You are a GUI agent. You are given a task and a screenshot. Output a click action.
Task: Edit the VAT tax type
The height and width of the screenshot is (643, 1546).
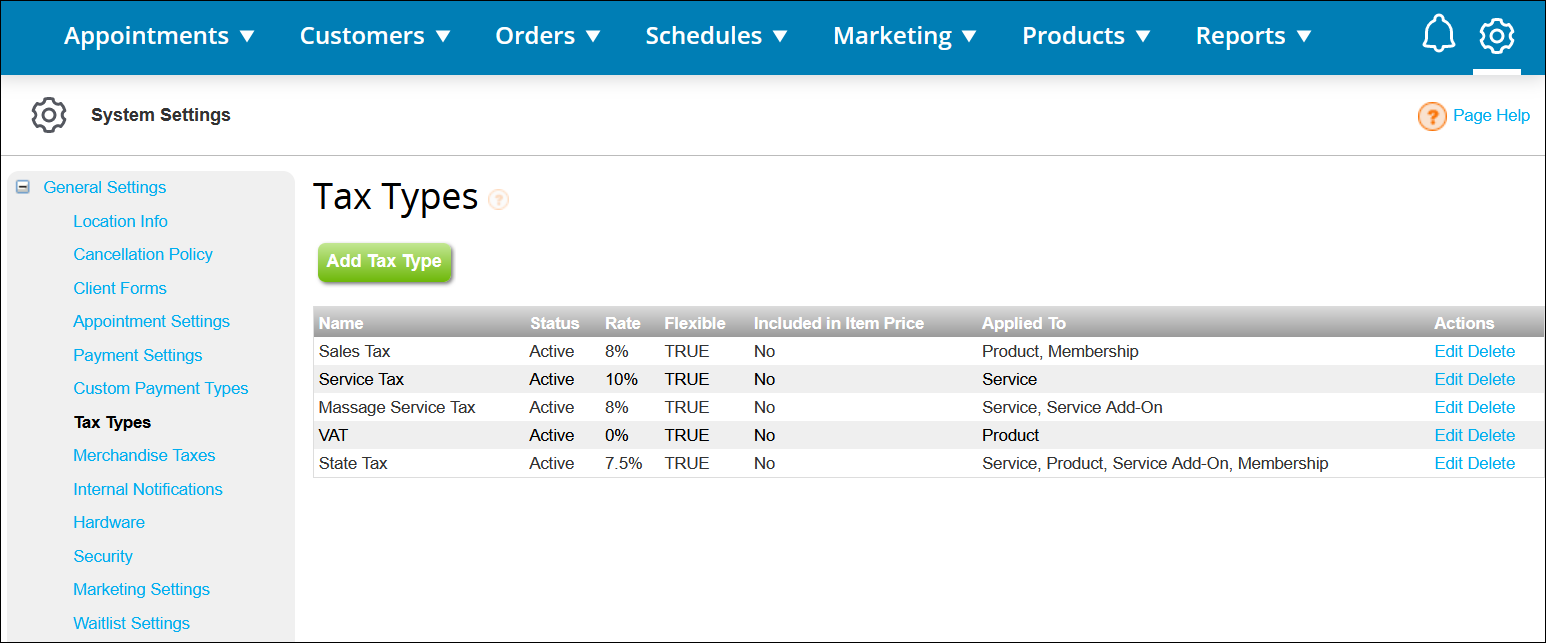(x=1448, y=436)
